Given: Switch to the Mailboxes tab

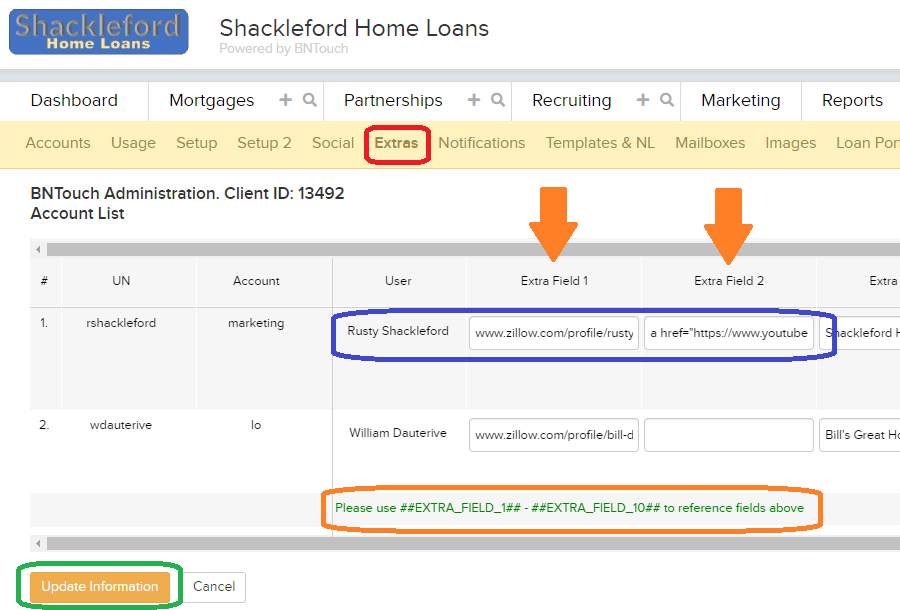Looking at the screenshot, I should (710, 143).
